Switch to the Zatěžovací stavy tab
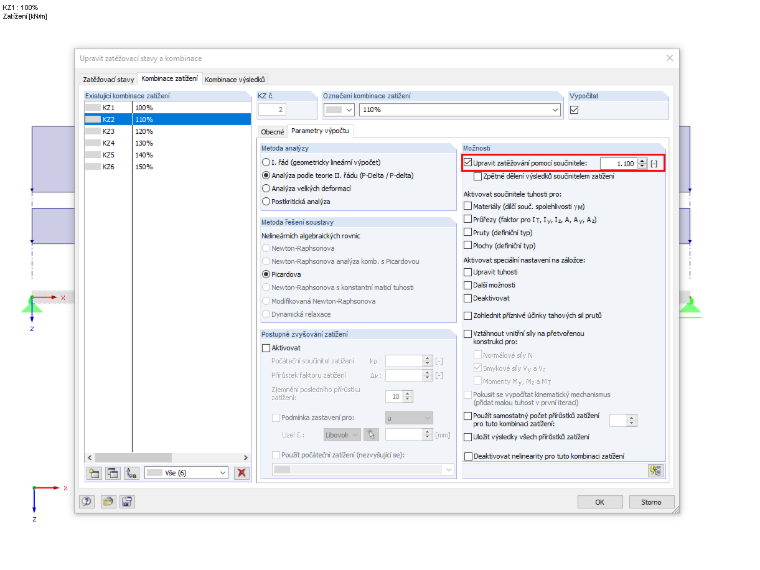The height and width of the screenshot is (570, 760). [108, 79]
